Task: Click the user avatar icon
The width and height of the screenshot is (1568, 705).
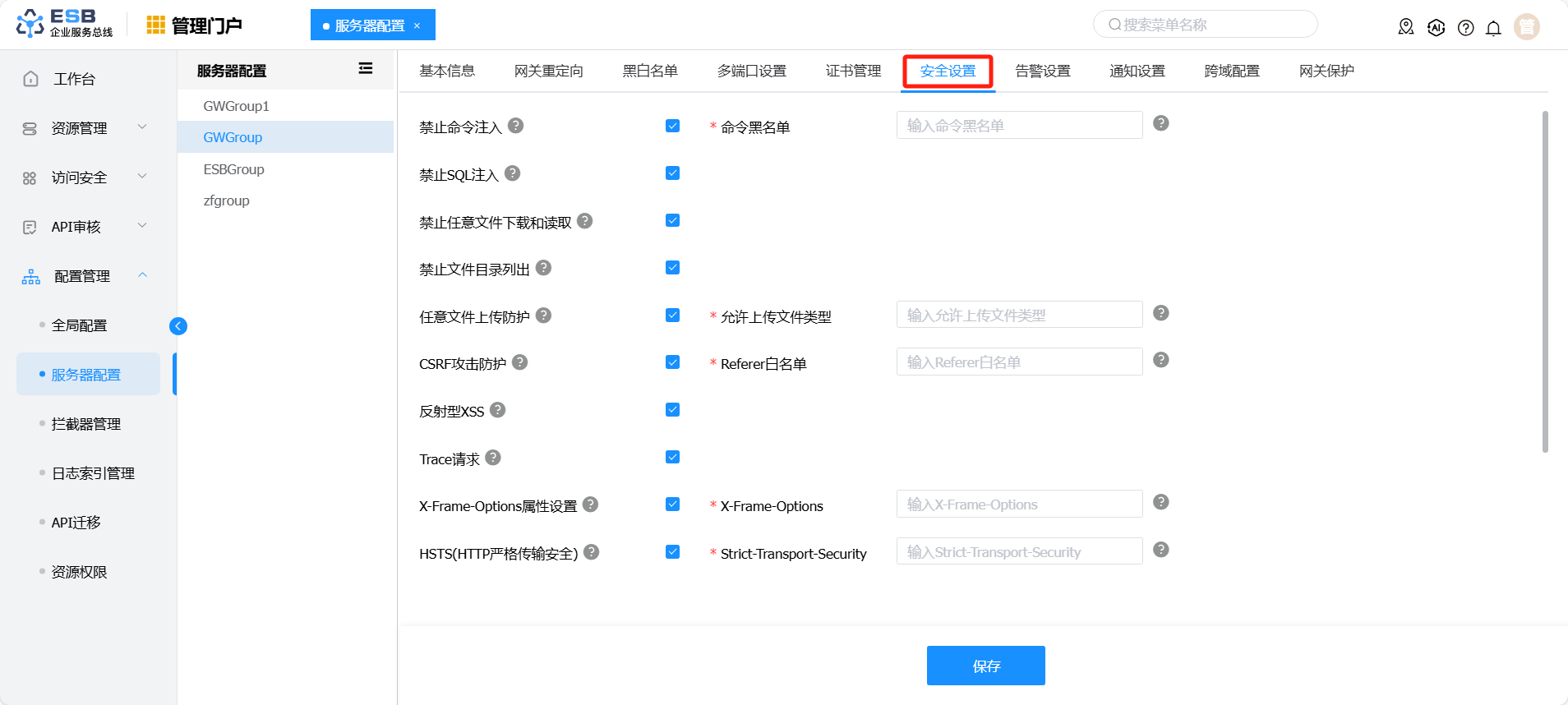Action: [1526, 27]
